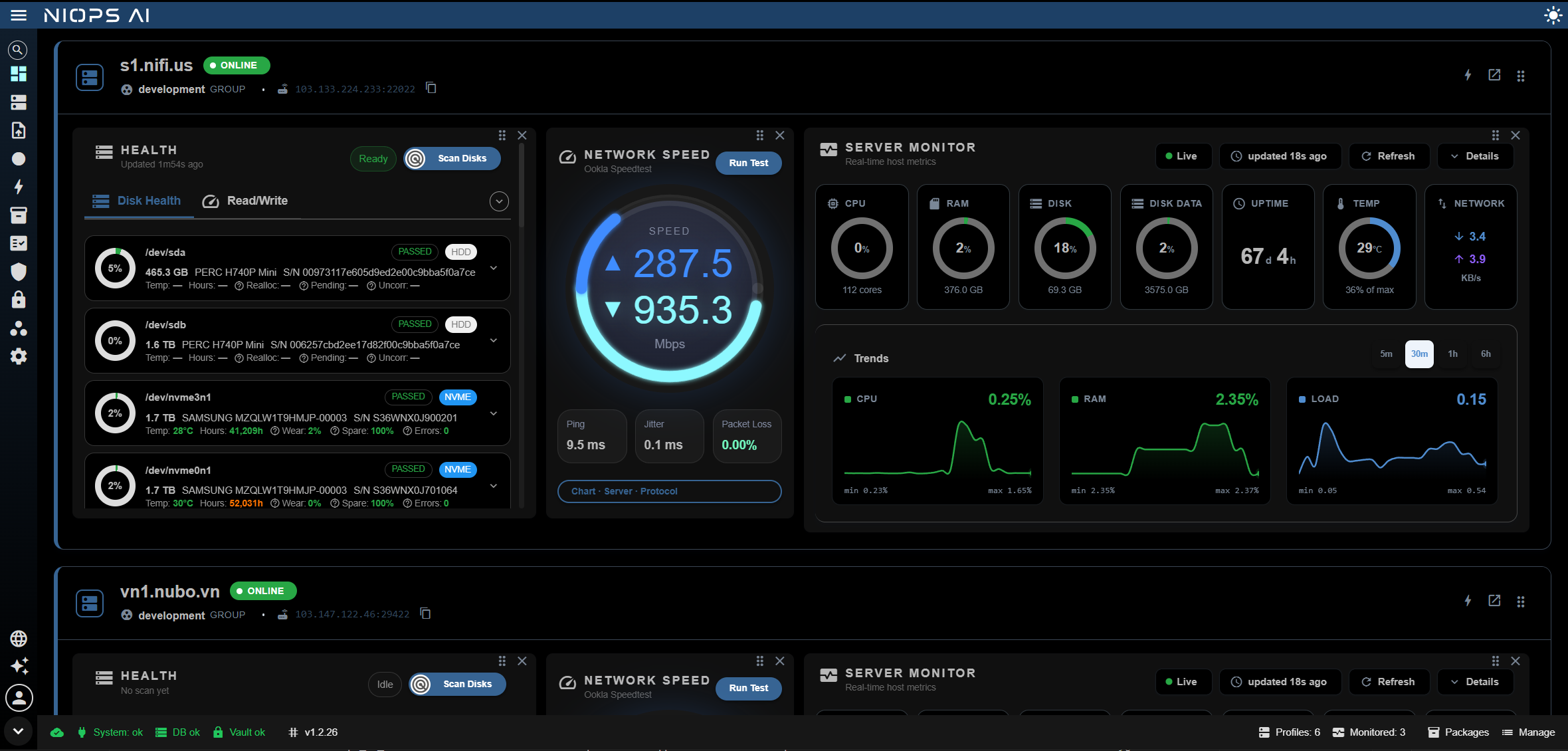
Task: Open the padlock icon in sidebar
Action: tap(19, 300)
